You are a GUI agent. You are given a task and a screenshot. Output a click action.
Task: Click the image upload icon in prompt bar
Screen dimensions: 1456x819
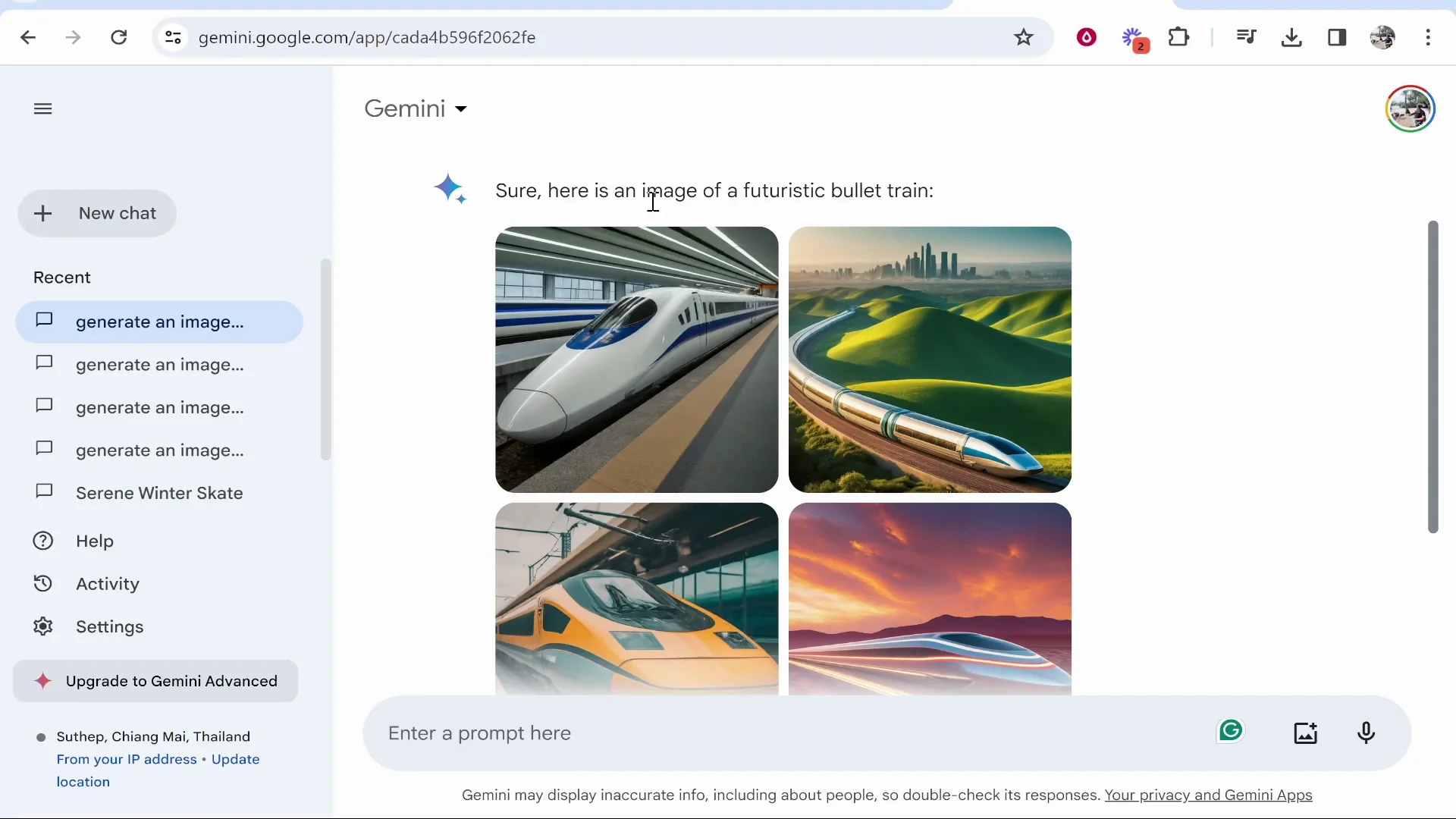(x=1306, y=733)
